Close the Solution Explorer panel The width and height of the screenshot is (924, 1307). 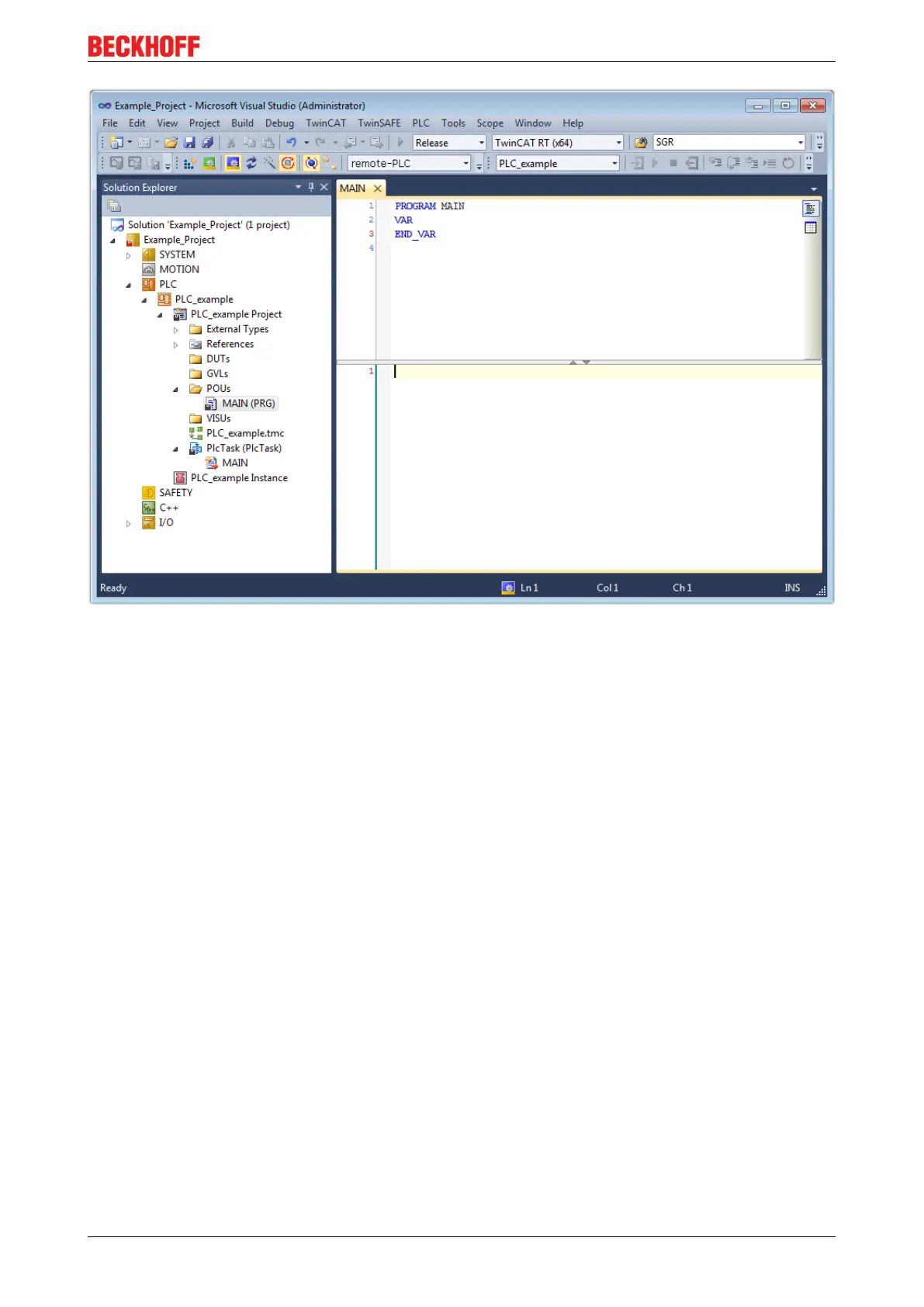[324, 187]
